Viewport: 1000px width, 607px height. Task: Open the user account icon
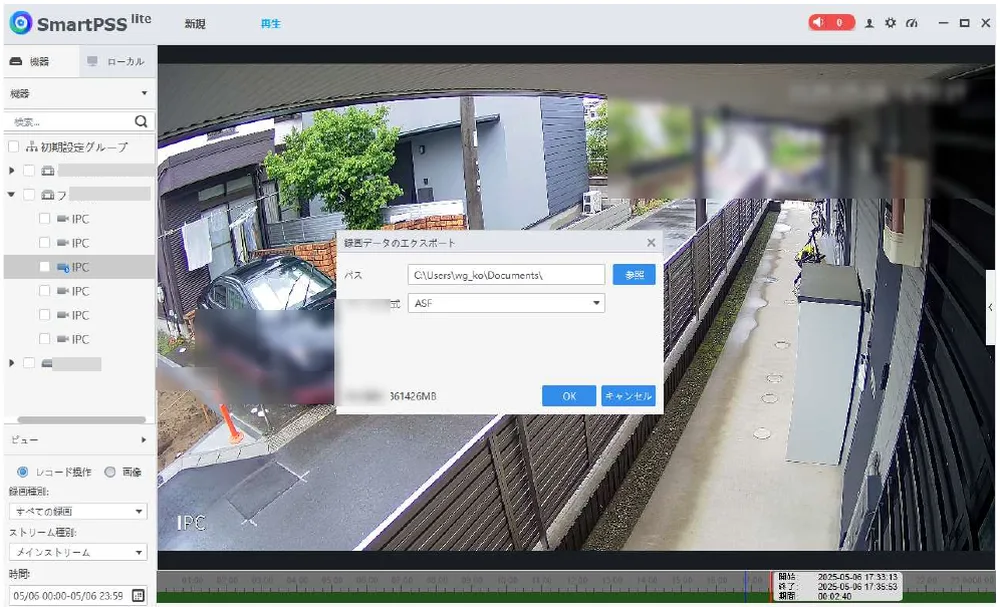[869, 24]
